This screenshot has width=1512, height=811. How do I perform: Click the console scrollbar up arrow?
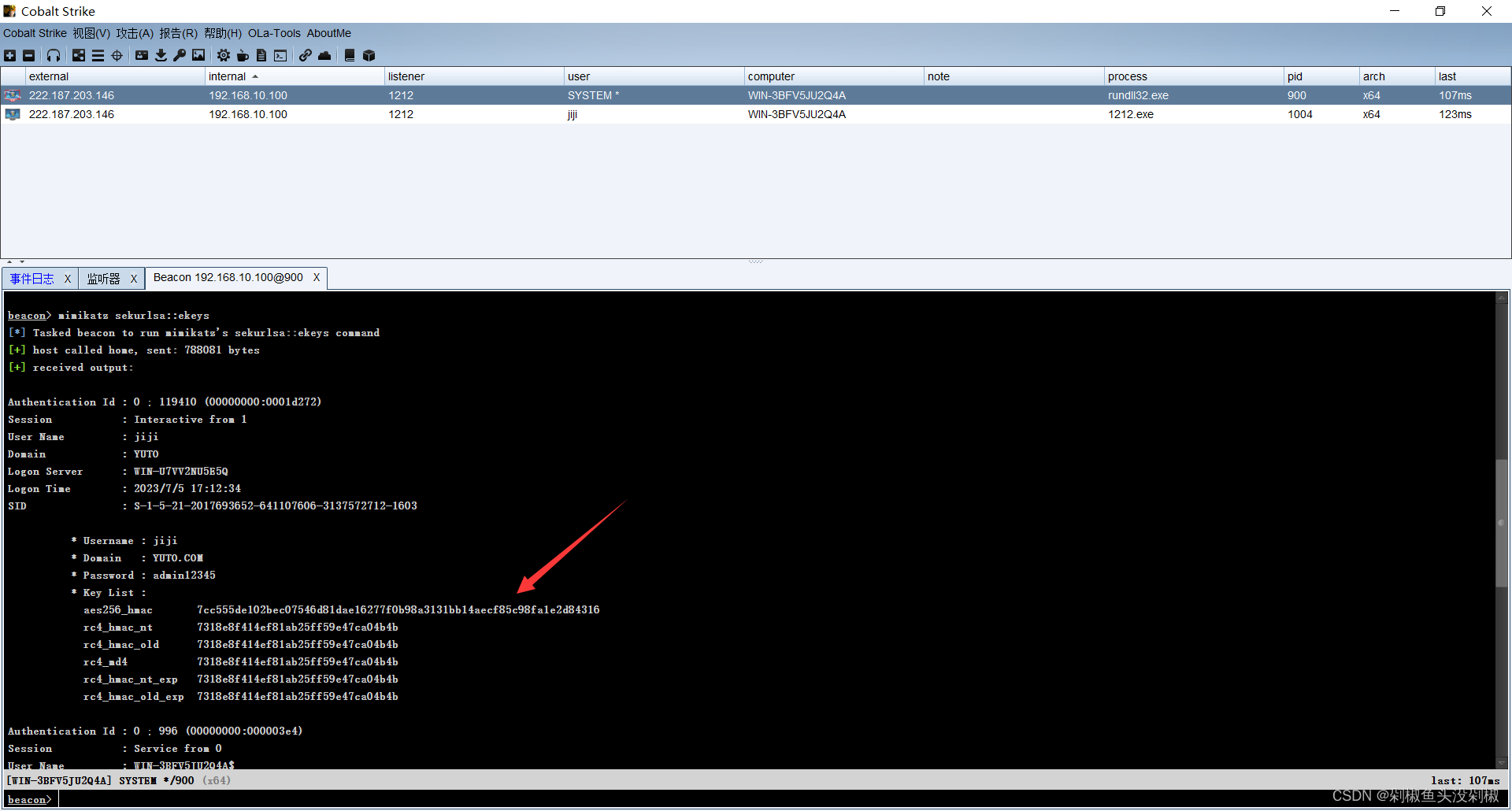tap(1502, 298)
